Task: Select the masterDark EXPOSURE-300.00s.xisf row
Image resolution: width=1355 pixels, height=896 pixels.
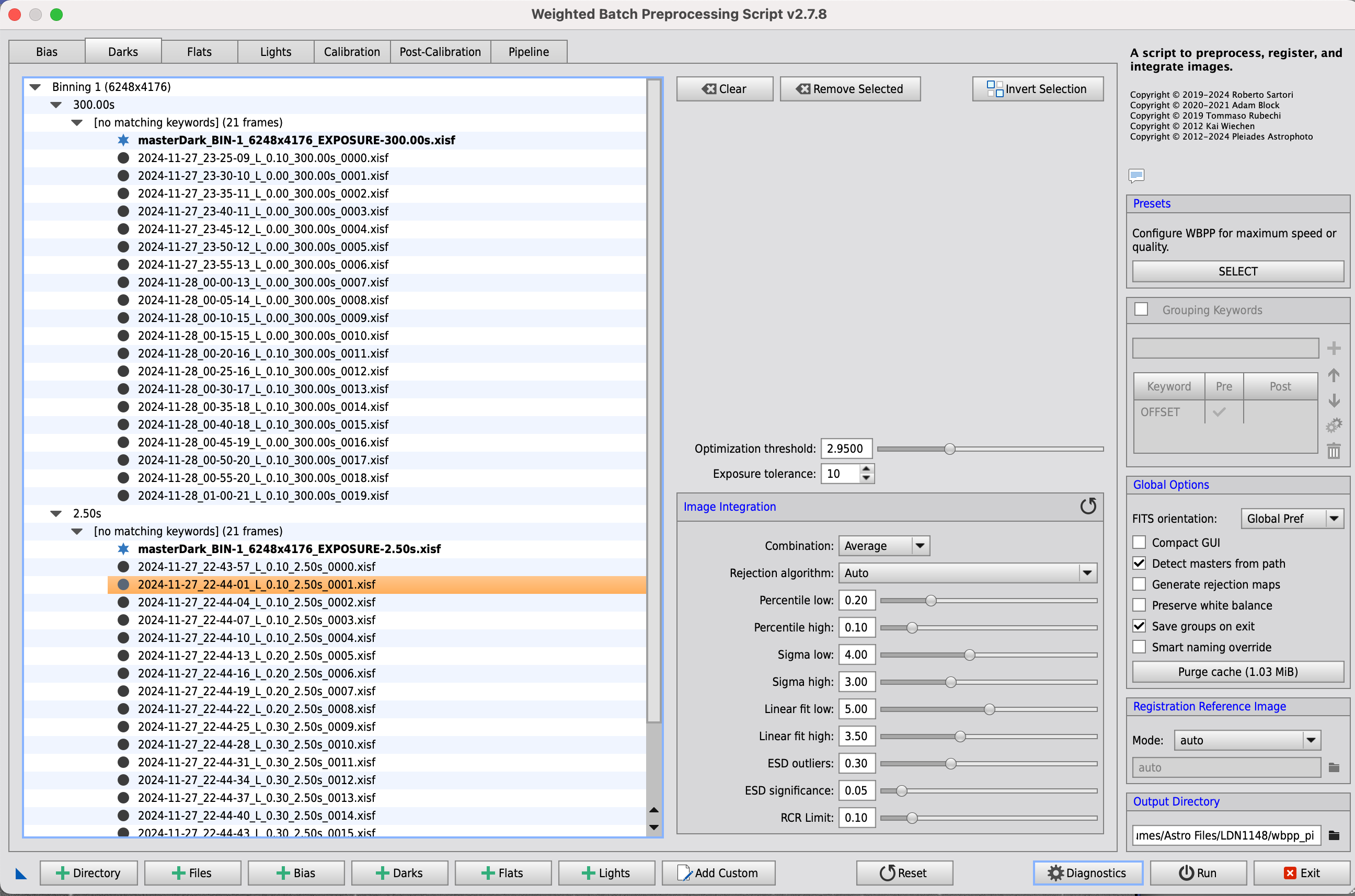Action: tap(335, 140)
